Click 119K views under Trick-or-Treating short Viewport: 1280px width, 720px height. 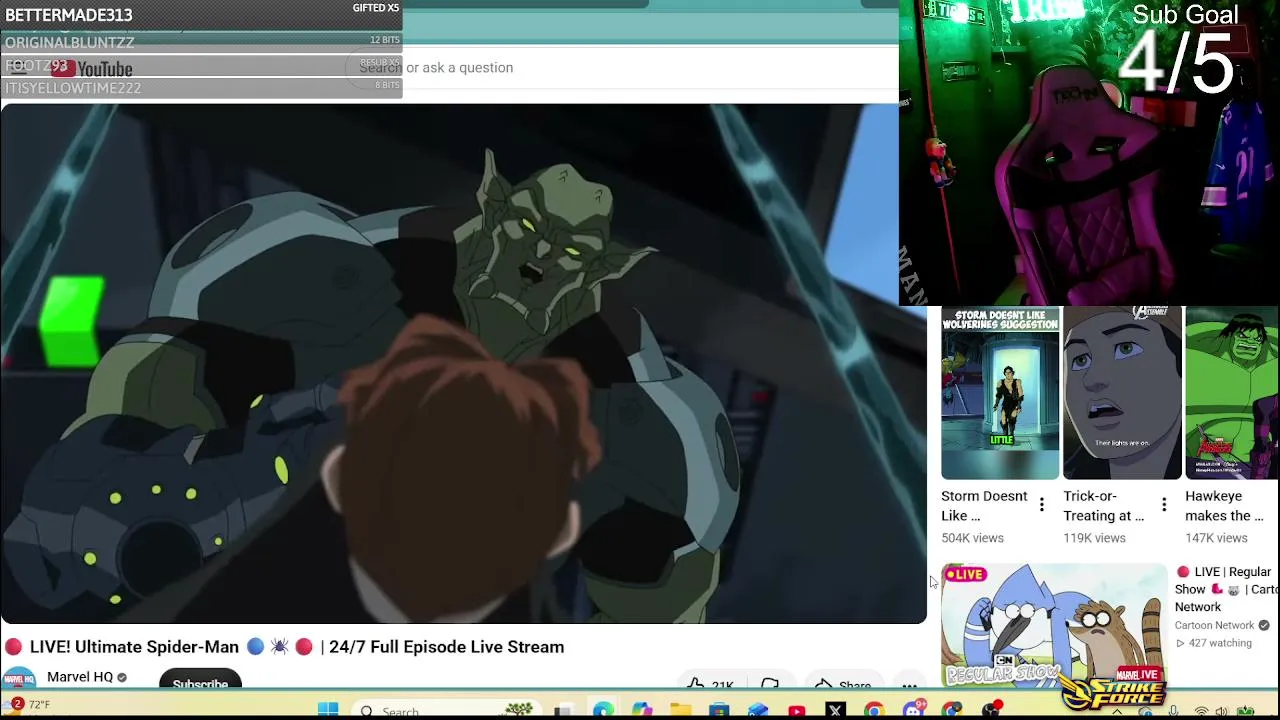[x=1094, y=538]
